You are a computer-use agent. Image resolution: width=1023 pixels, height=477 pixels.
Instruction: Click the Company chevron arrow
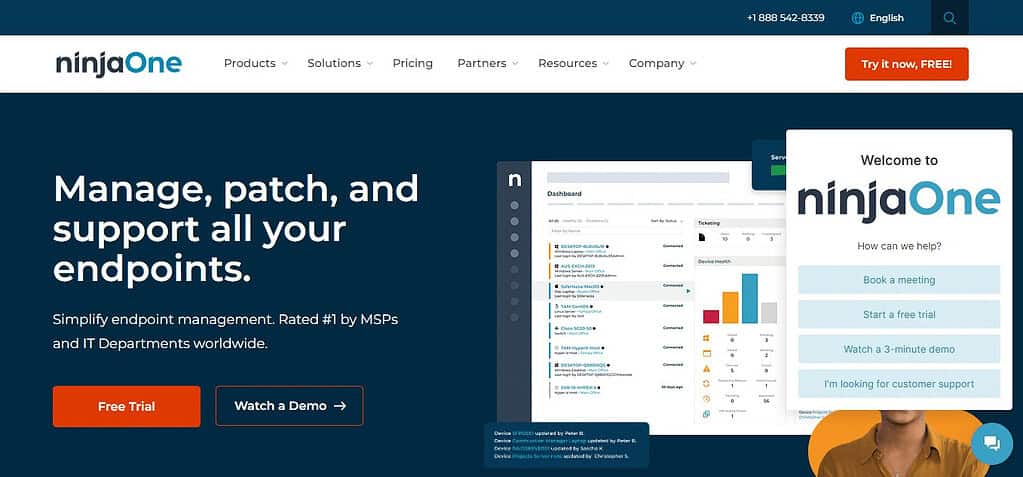pyautogui.click(x=692, y=64)
